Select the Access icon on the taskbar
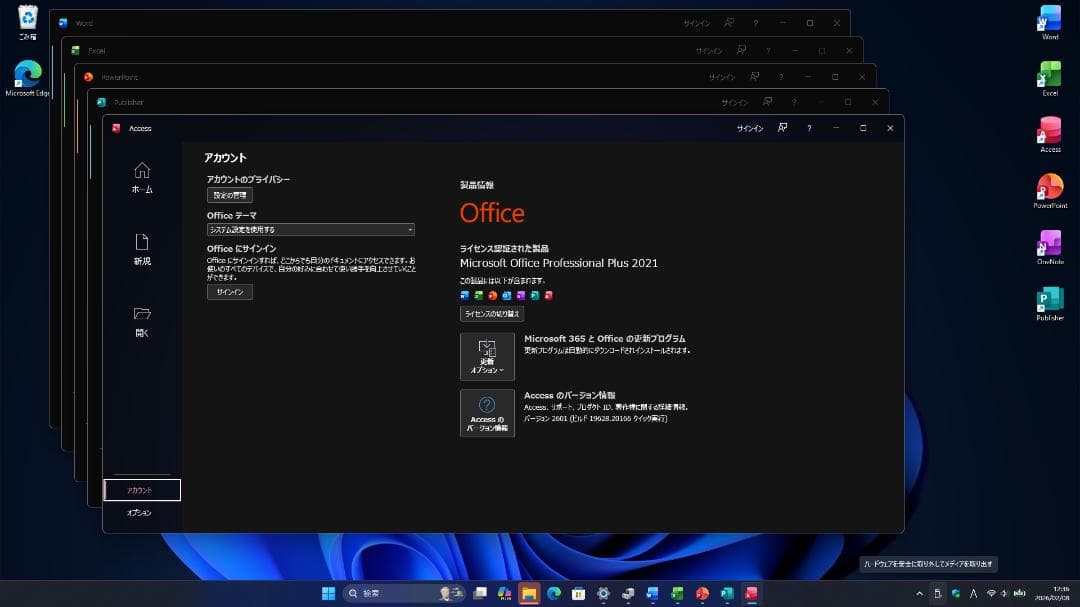The width and height of the screenshot is (1080, 607). (750, 592)
